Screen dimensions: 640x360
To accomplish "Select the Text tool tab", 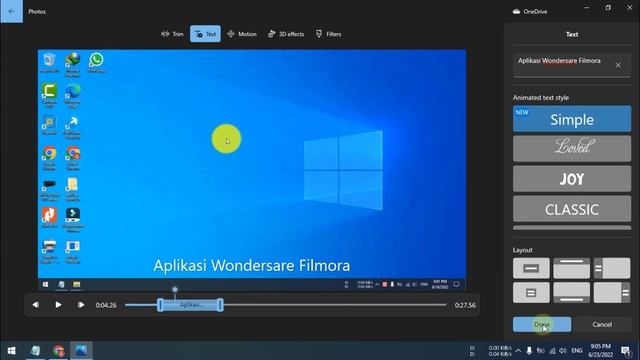I will [x=205, y=34].
